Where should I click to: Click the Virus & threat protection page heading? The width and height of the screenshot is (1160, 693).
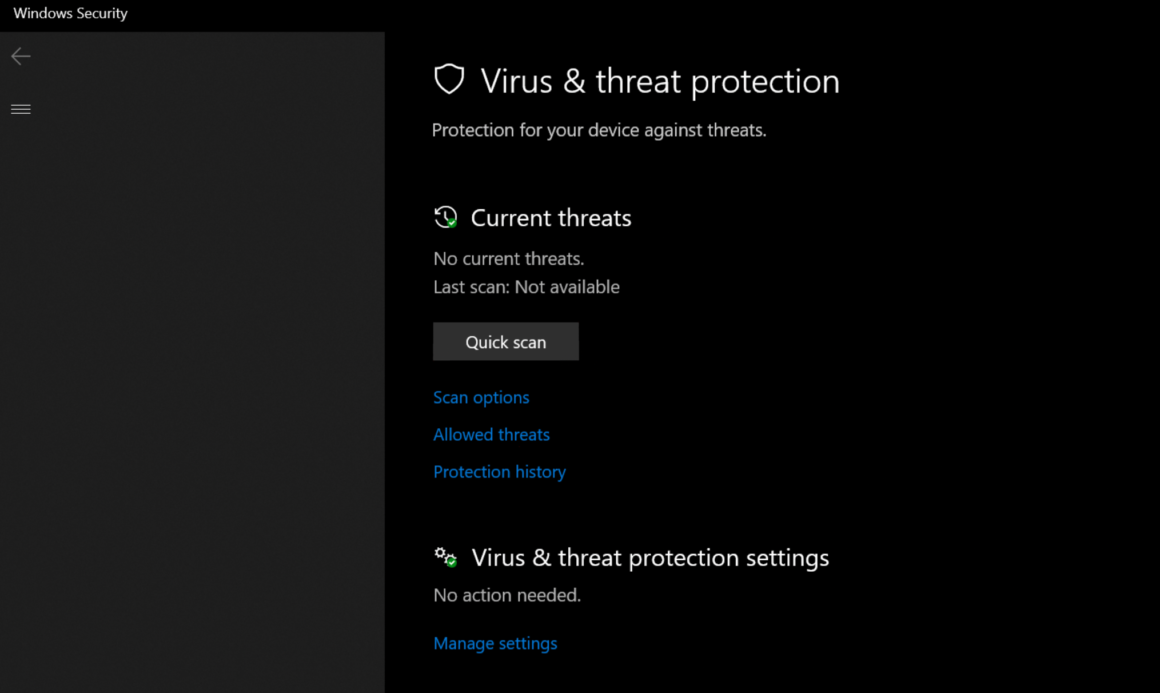tap(660, 81)
